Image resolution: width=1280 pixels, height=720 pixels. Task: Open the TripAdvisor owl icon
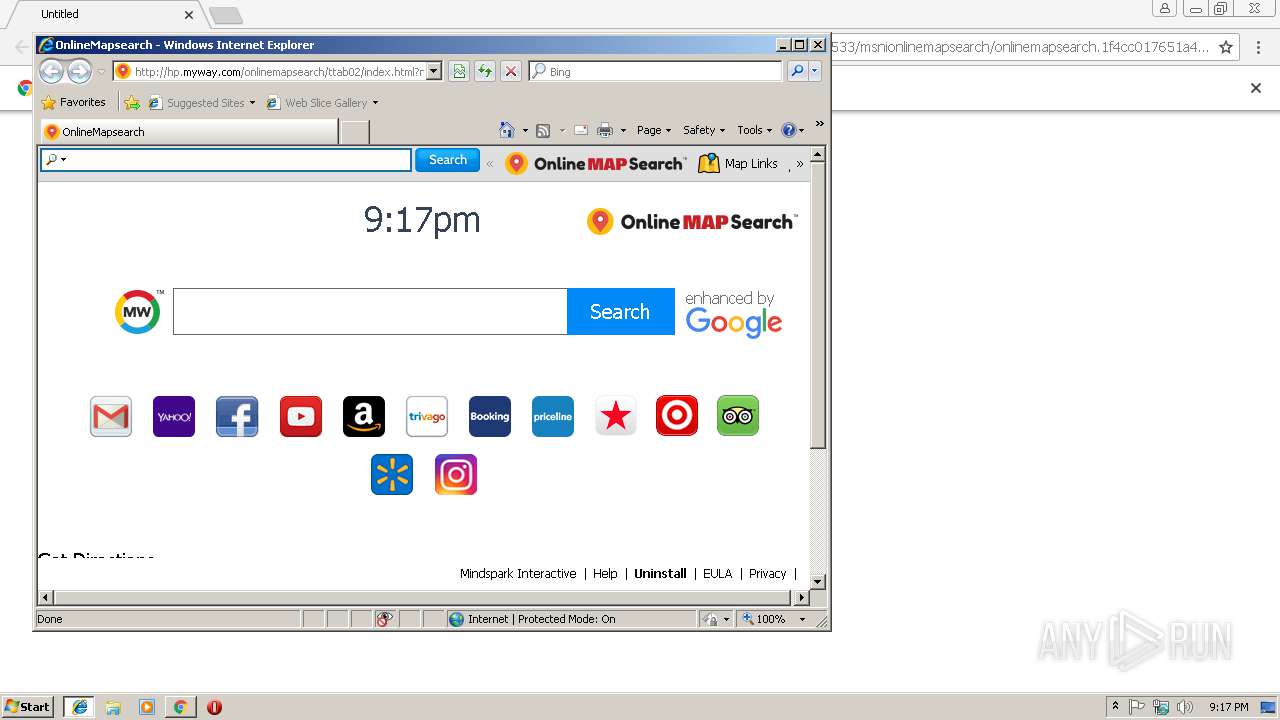tap(738, 416)
